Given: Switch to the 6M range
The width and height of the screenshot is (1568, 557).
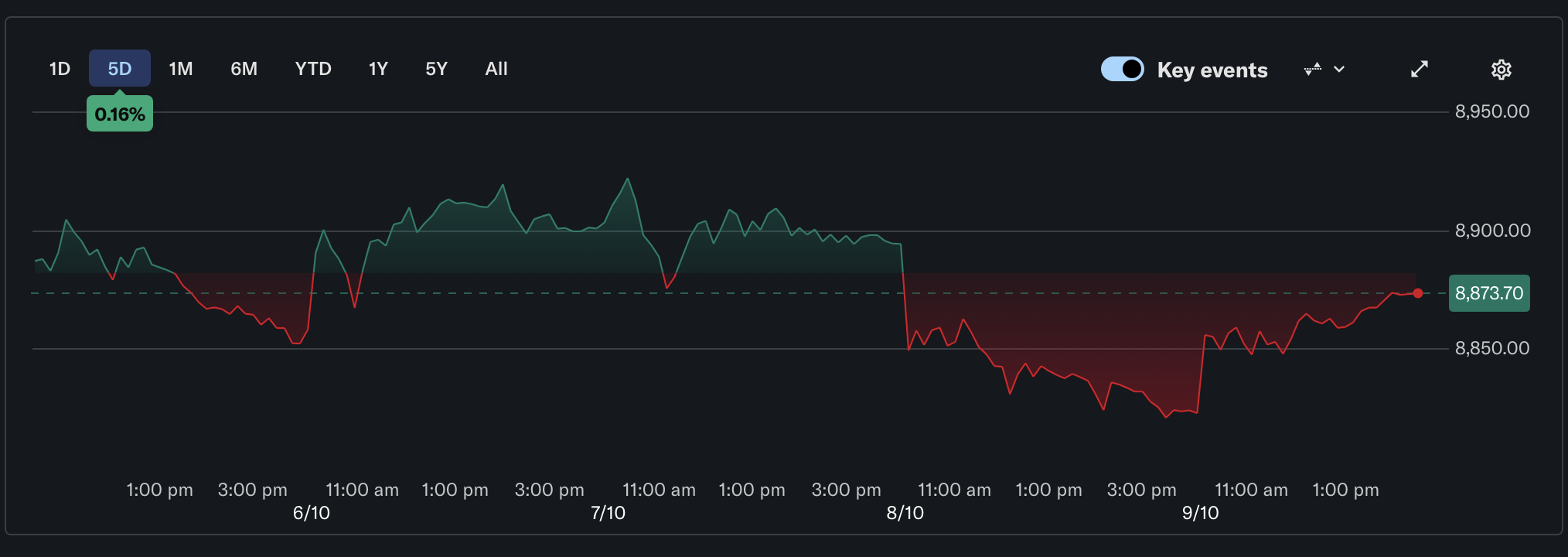Looking at the screenshot, I should (244, 69).
